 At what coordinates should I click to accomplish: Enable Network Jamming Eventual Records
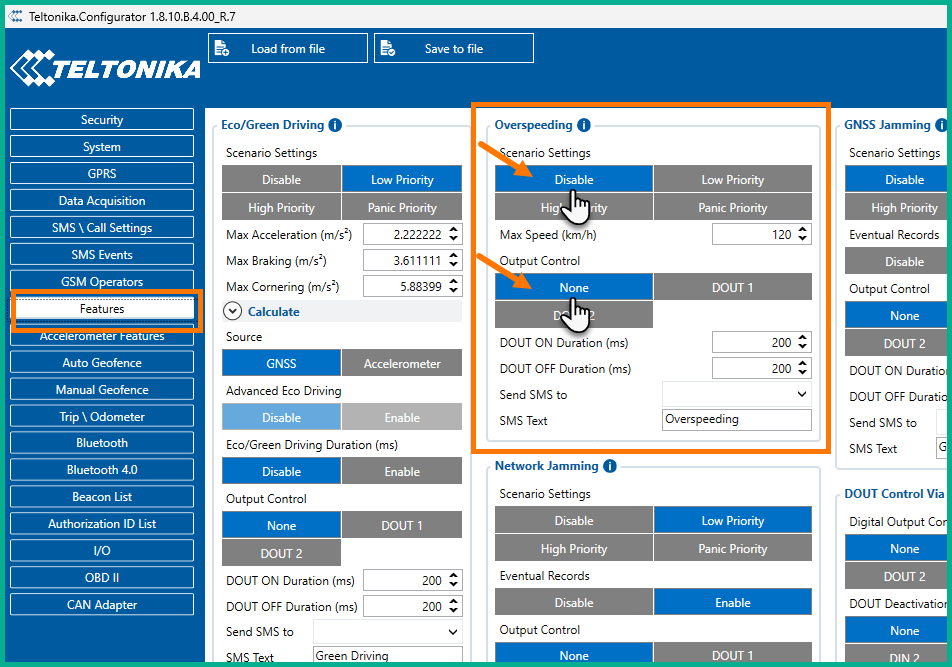pyautogui.click(x=732, y=603)
